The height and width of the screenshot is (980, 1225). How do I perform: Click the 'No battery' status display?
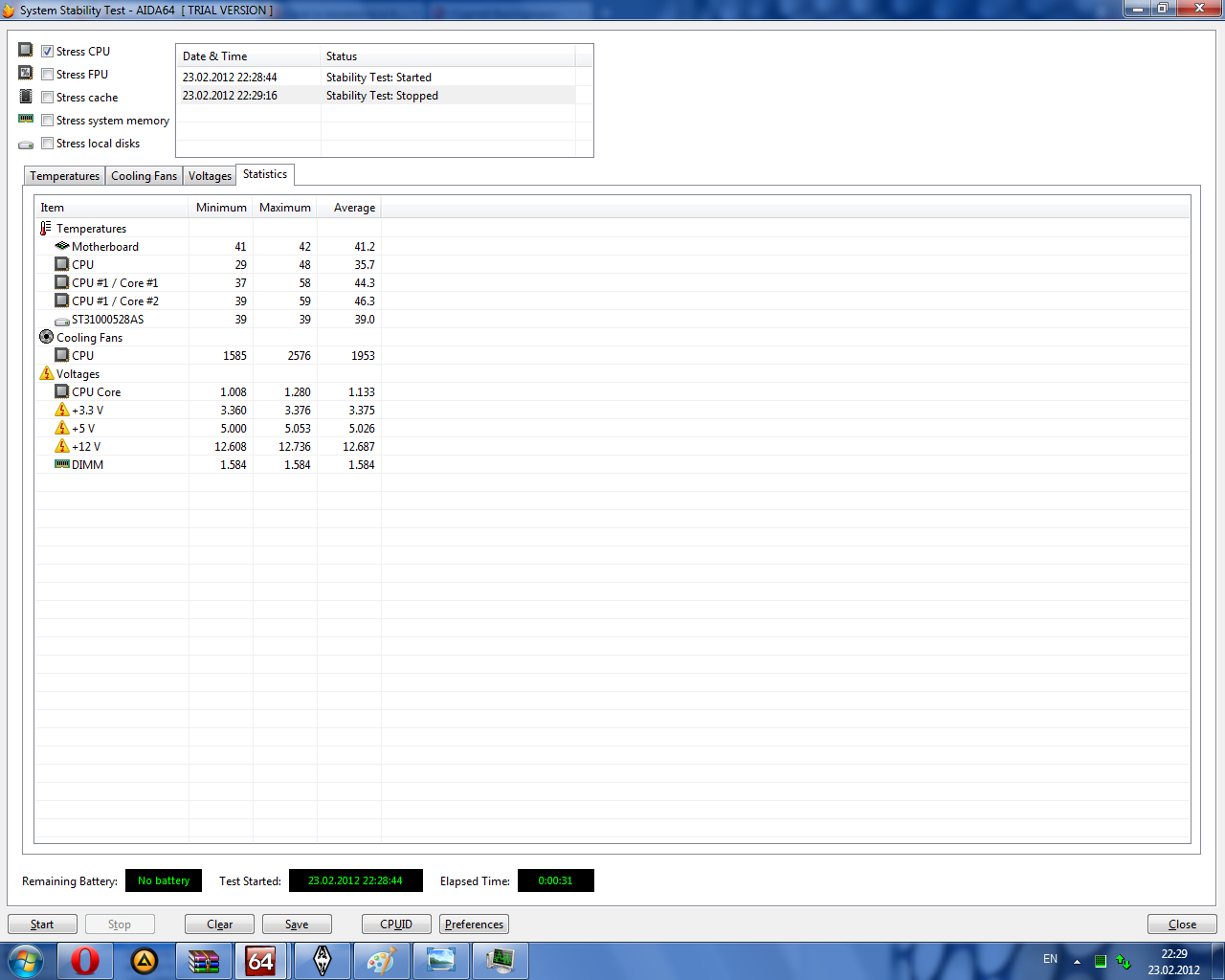[x=164, y=880]
